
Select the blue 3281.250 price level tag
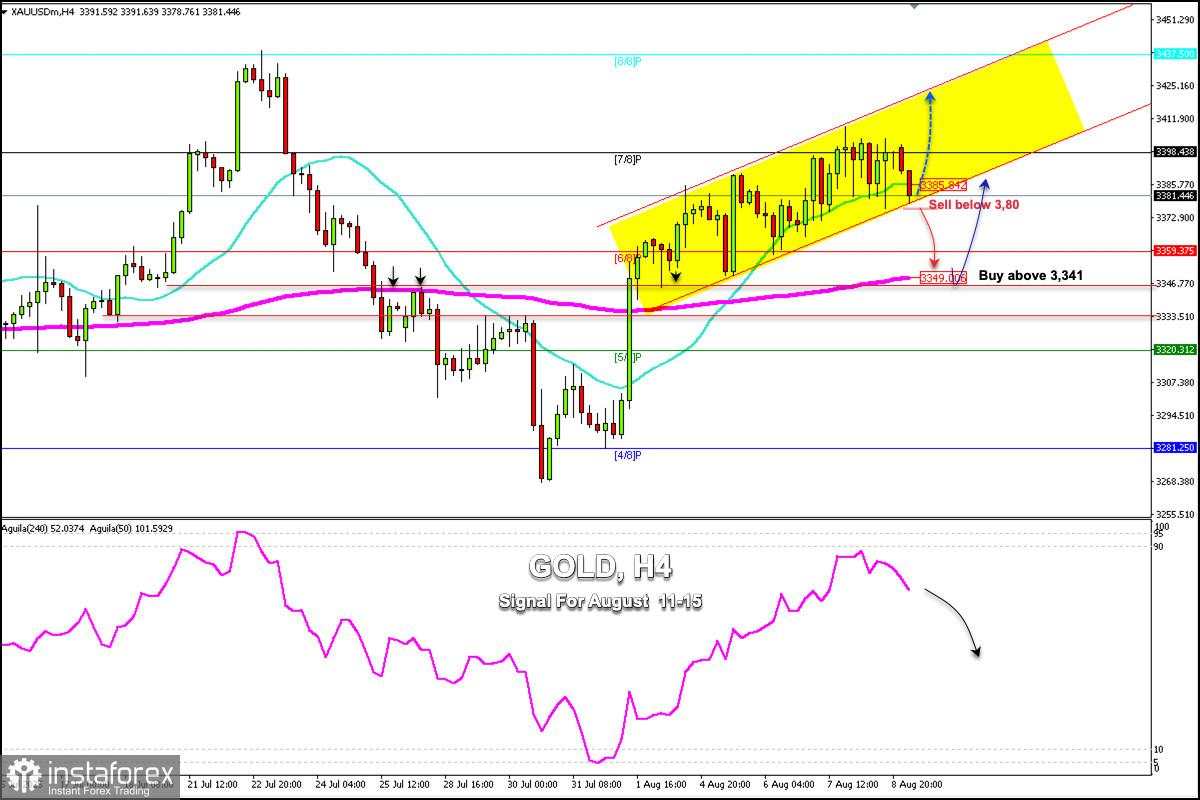point(1174,448)
